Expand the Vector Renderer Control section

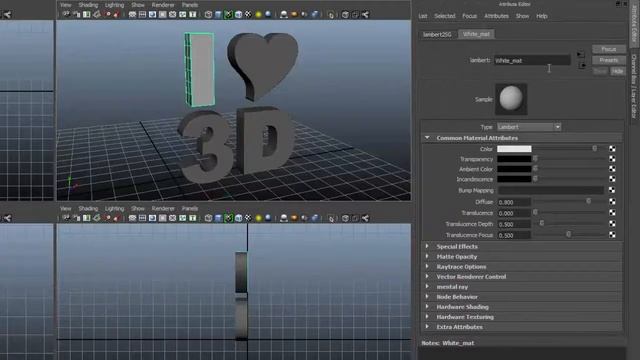pos(427,276)
